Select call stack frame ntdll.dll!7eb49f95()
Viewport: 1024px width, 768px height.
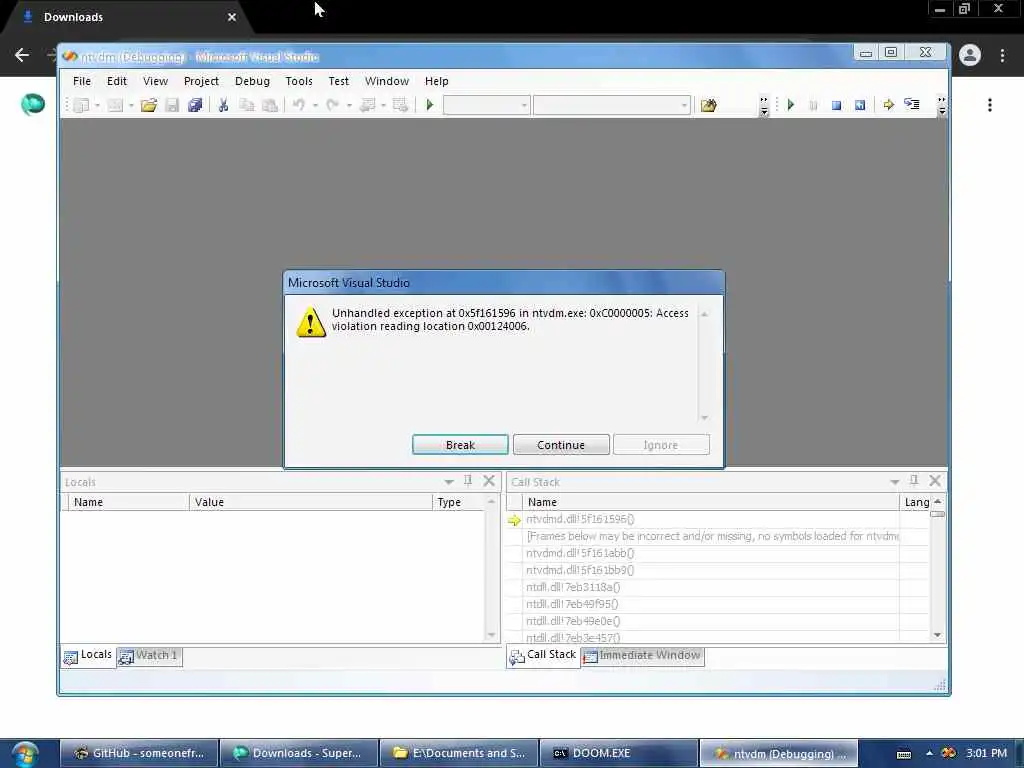coord(712,604)
